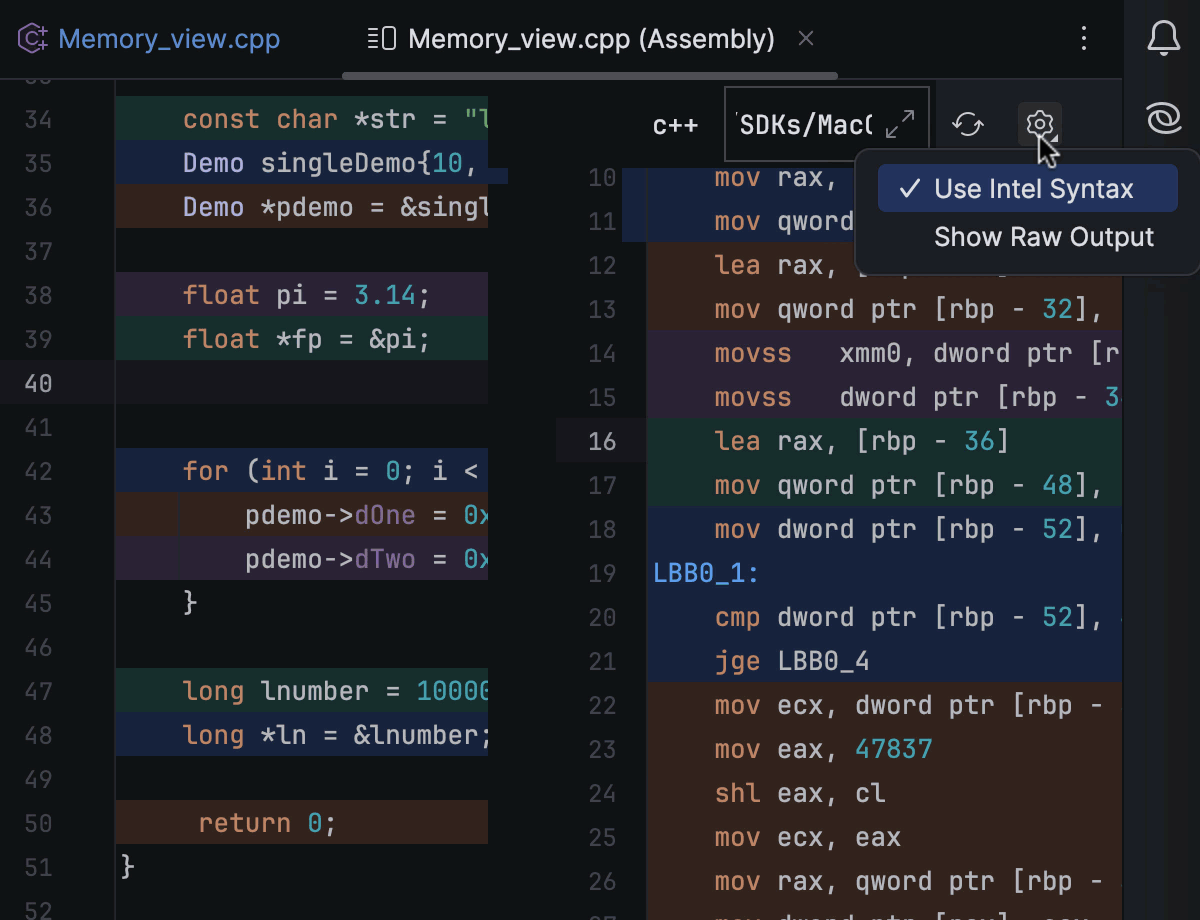Viewport: 1200px width, 920px height.
Task: Open the assembly view settings gear
Action: [1039, 125]
